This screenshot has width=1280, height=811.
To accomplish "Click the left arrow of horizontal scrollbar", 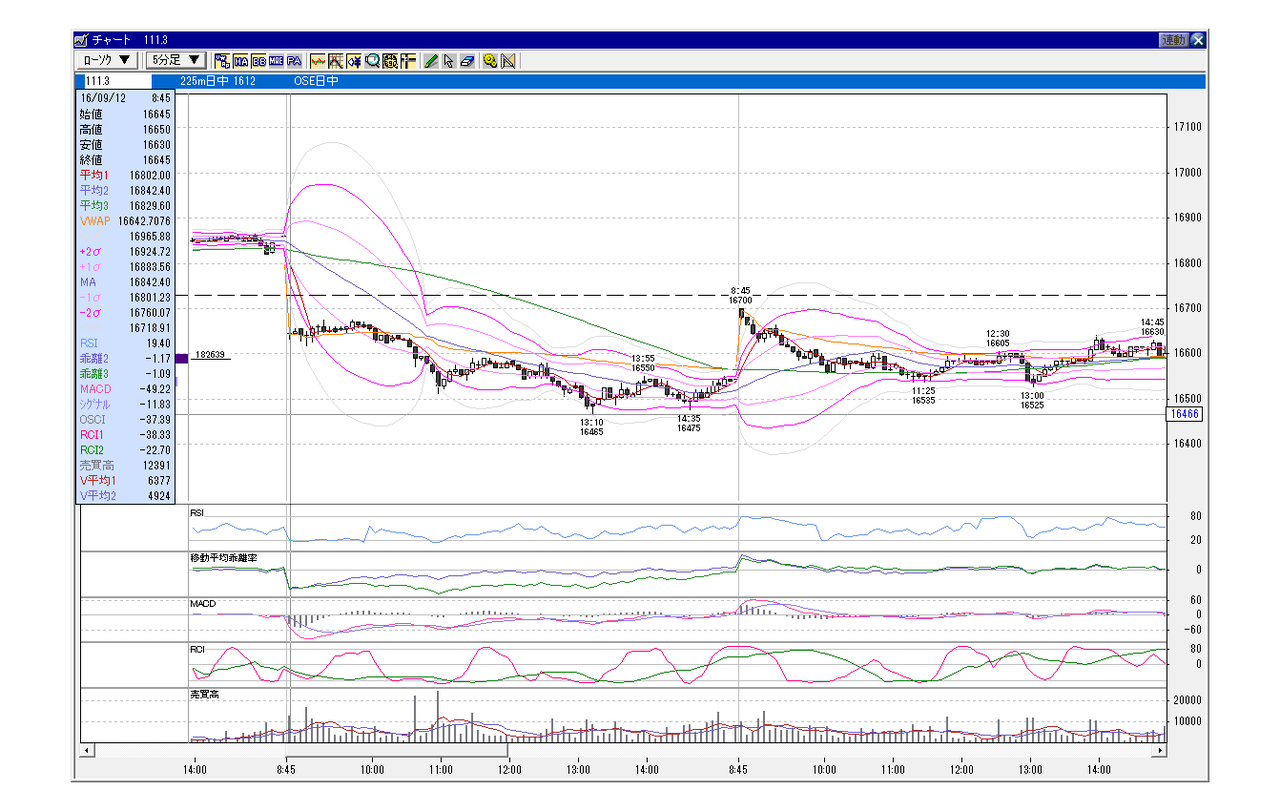I will point(87,750).
